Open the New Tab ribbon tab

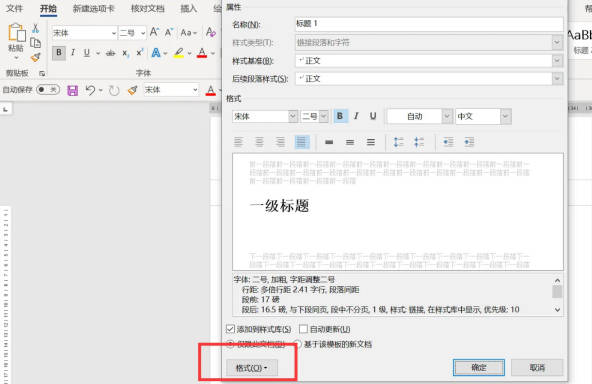click(94, 8)
